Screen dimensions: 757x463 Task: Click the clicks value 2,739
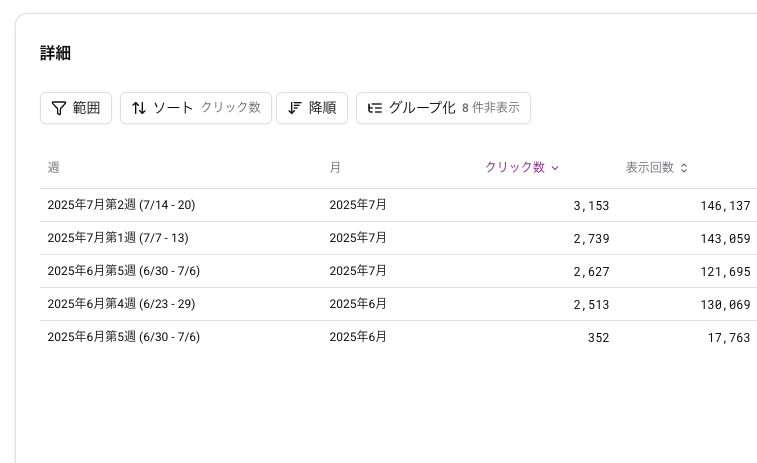click(x=591, y=239)
